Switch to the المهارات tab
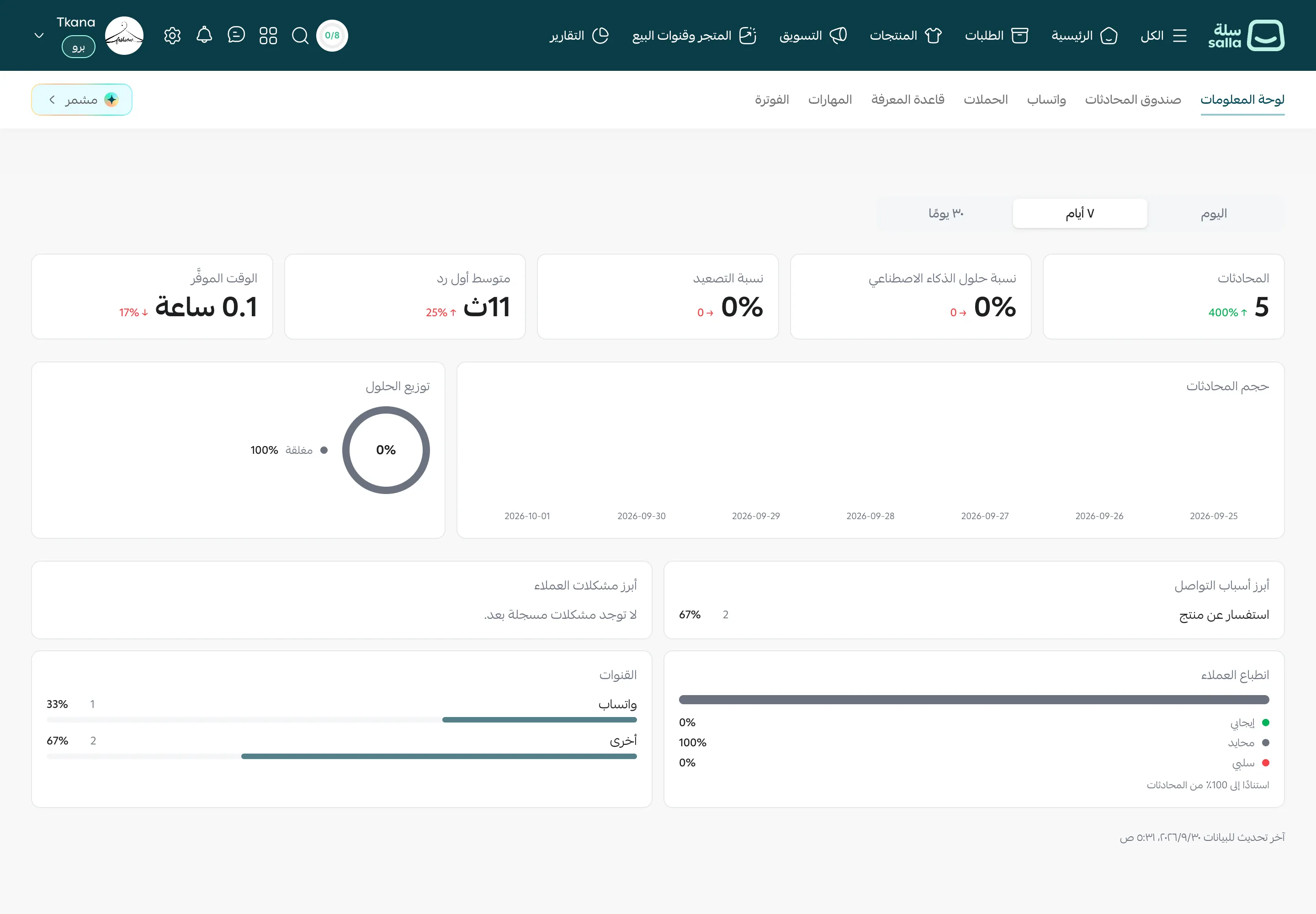Screen dimensions: 1316x914 (830, 100)
